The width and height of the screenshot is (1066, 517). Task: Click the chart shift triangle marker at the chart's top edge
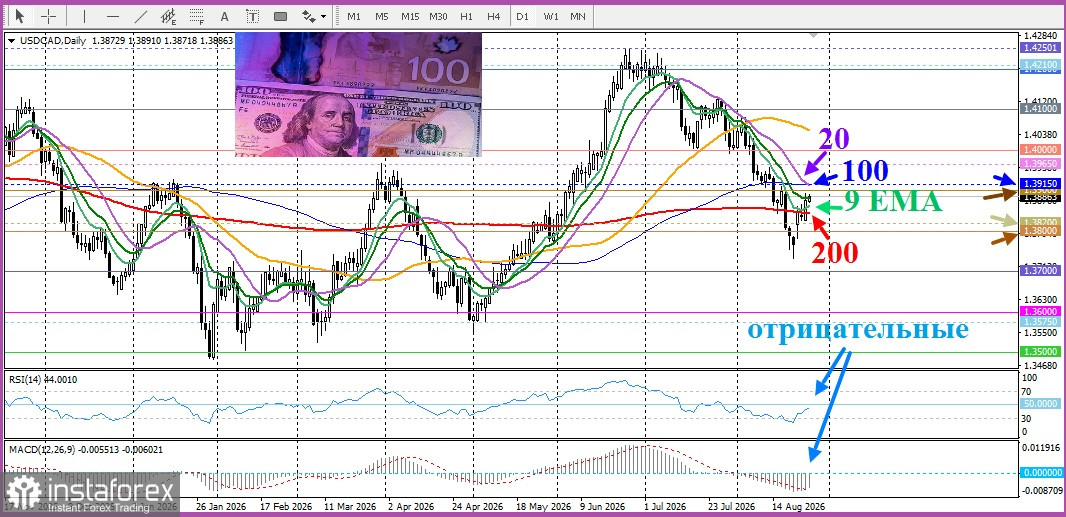coord(812,33)
